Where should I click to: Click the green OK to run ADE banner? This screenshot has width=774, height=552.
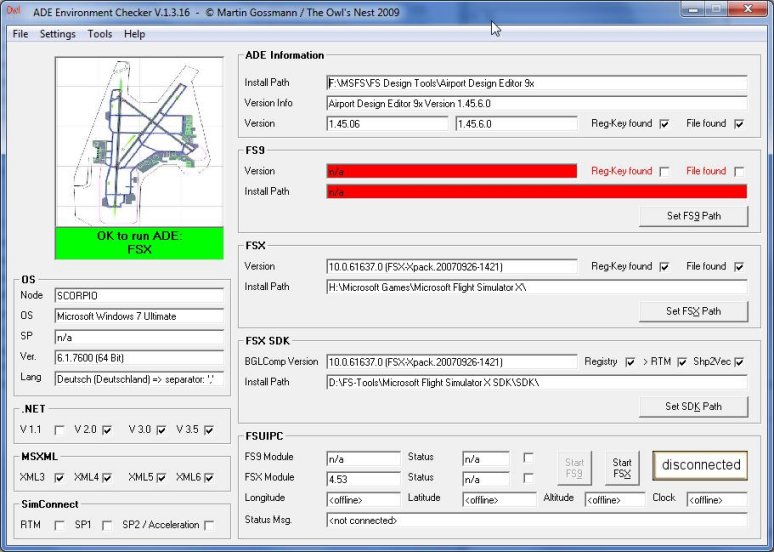[x=139, y=243]
